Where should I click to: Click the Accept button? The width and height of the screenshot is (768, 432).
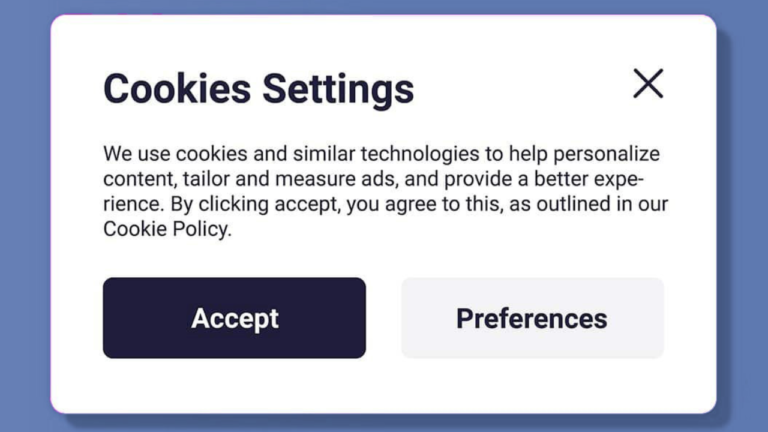(x=234, y=318)
